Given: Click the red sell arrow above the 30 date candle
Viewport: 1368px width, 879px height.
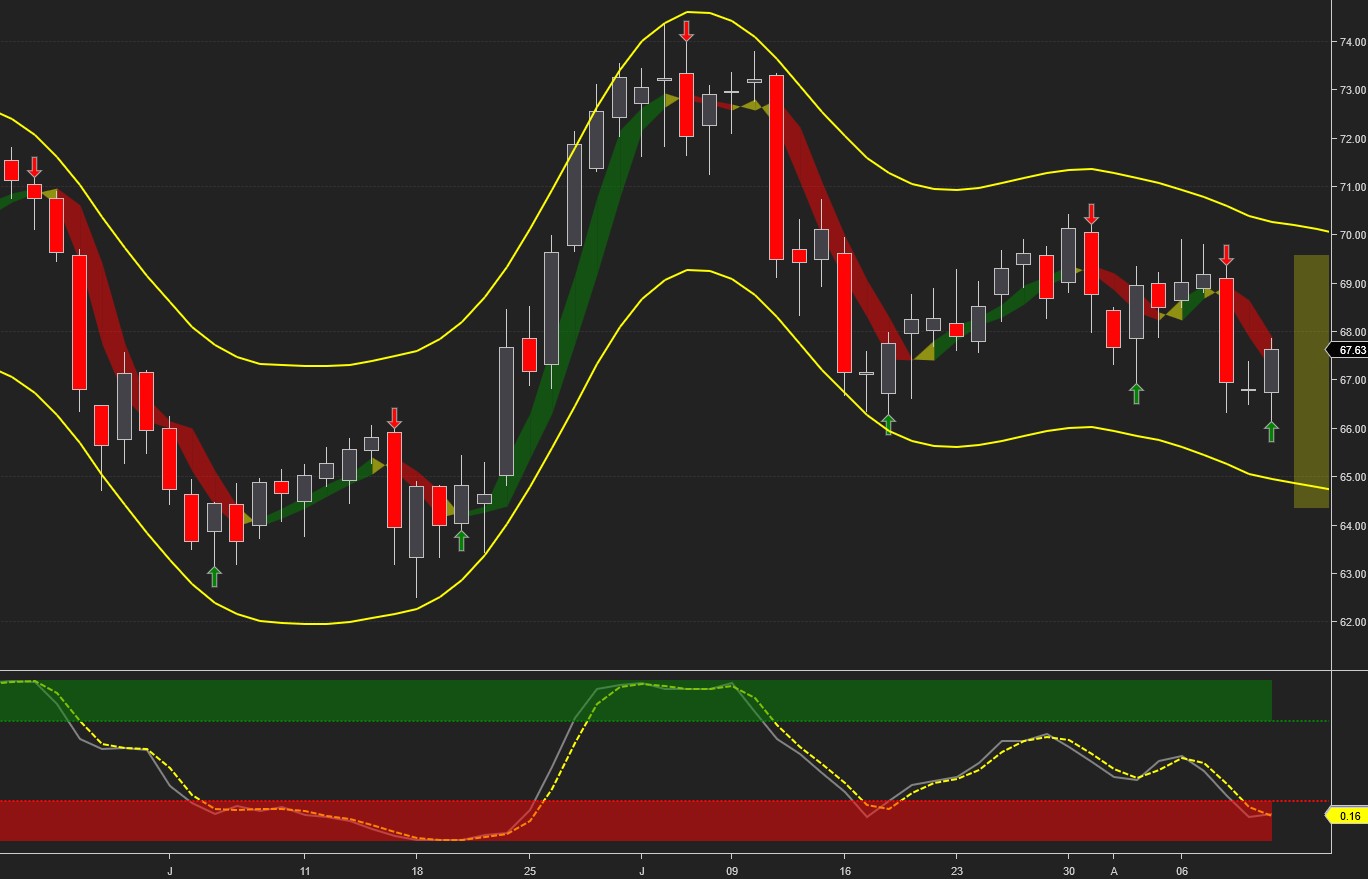Looking at the screenshot, I should [1091, 214].
